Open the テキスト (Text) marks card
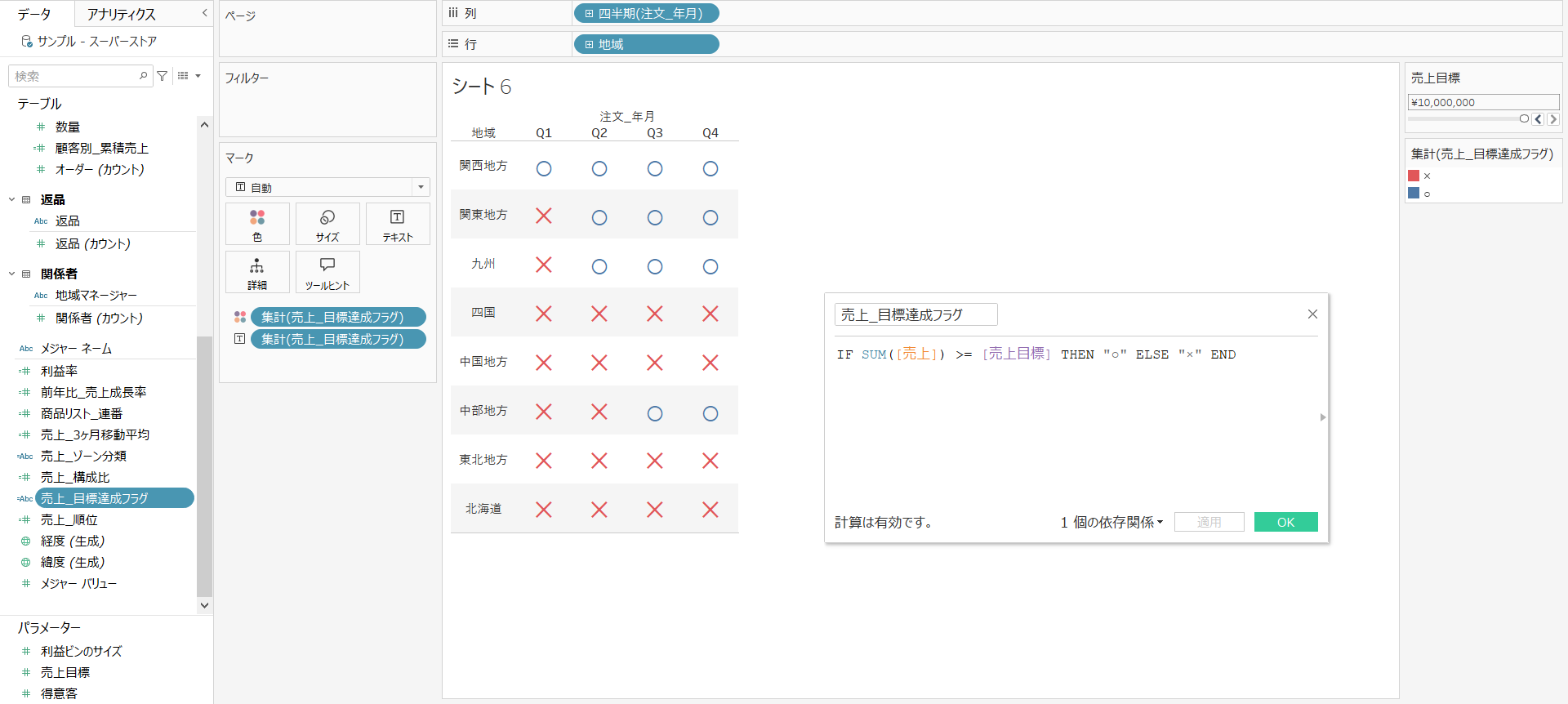 tap(398, 224)
